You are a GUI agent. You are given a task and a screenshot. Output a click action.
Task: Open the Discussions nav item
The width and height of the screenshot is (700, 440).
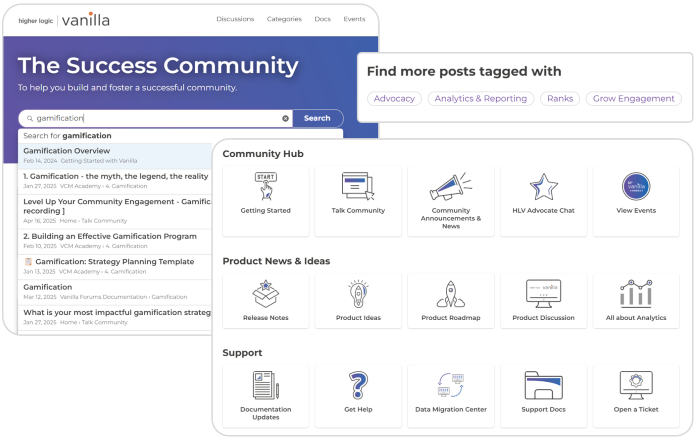click(235, 19)
